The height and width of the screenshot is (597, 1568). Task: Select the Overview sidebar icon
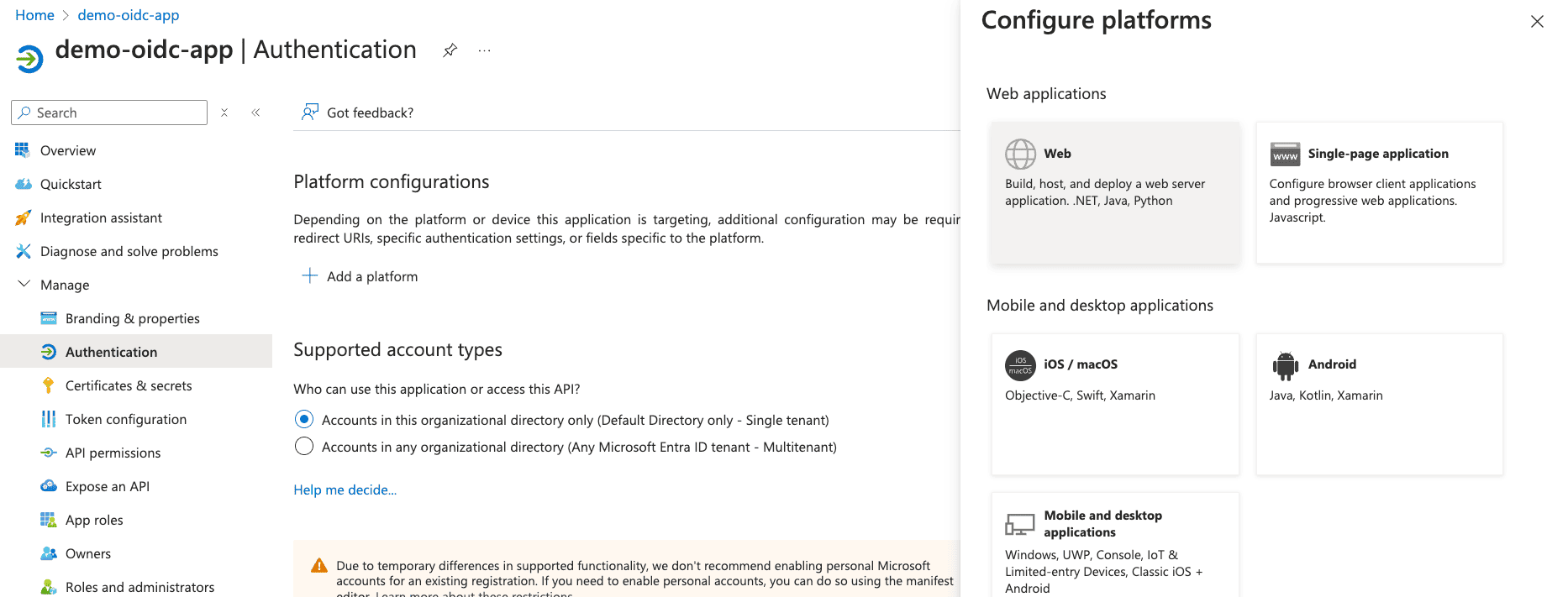coord(22,149)
